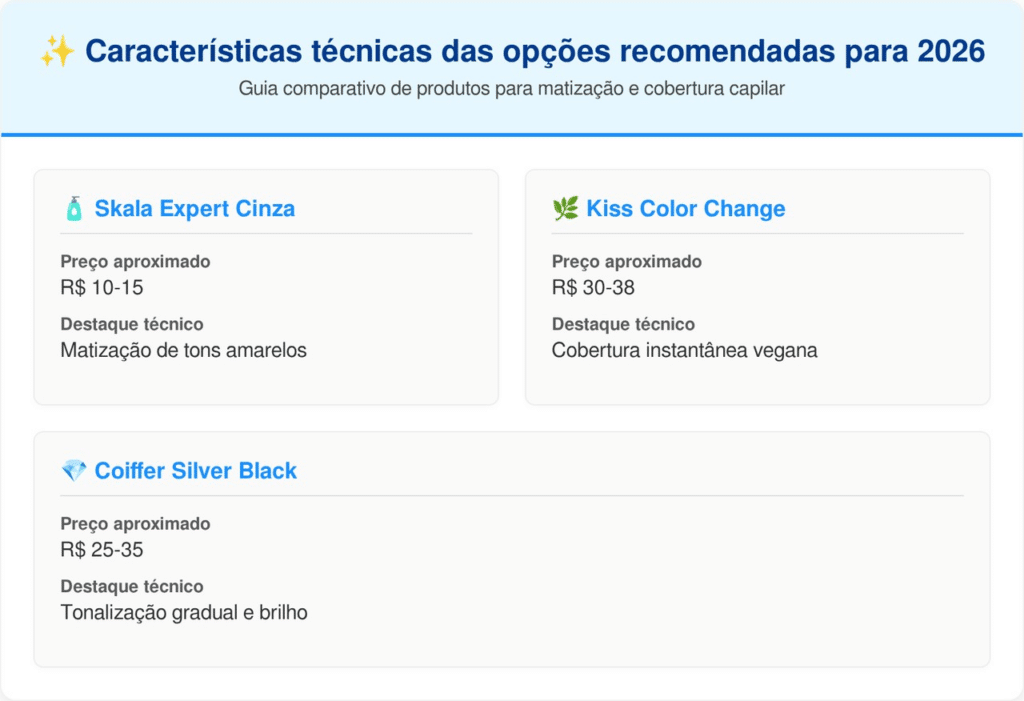
Task: Click 'Cobertura instantânea vegana' text
Action: 684,350
